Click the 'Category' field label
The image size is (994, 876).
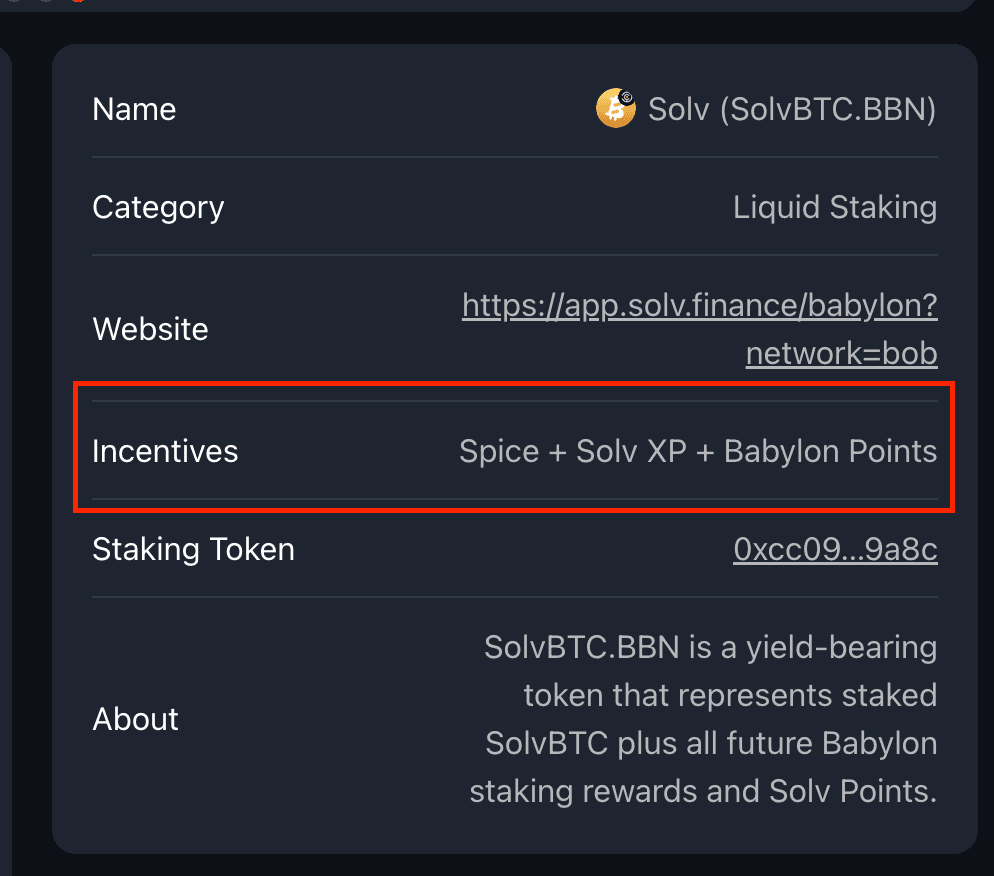(x=158, y=207)
